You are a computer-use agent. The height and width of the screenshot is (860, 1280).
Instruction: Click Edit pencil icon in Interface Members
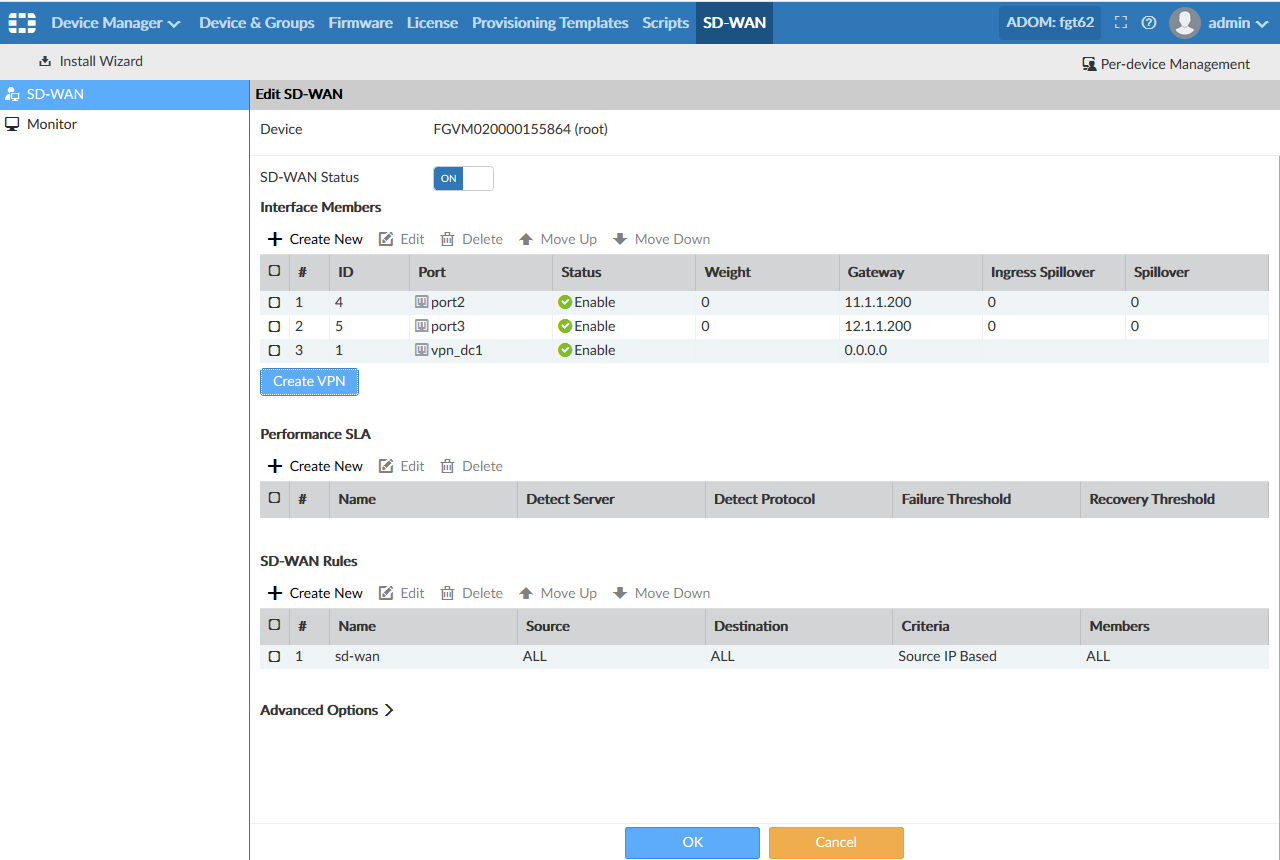coord(386,239)
